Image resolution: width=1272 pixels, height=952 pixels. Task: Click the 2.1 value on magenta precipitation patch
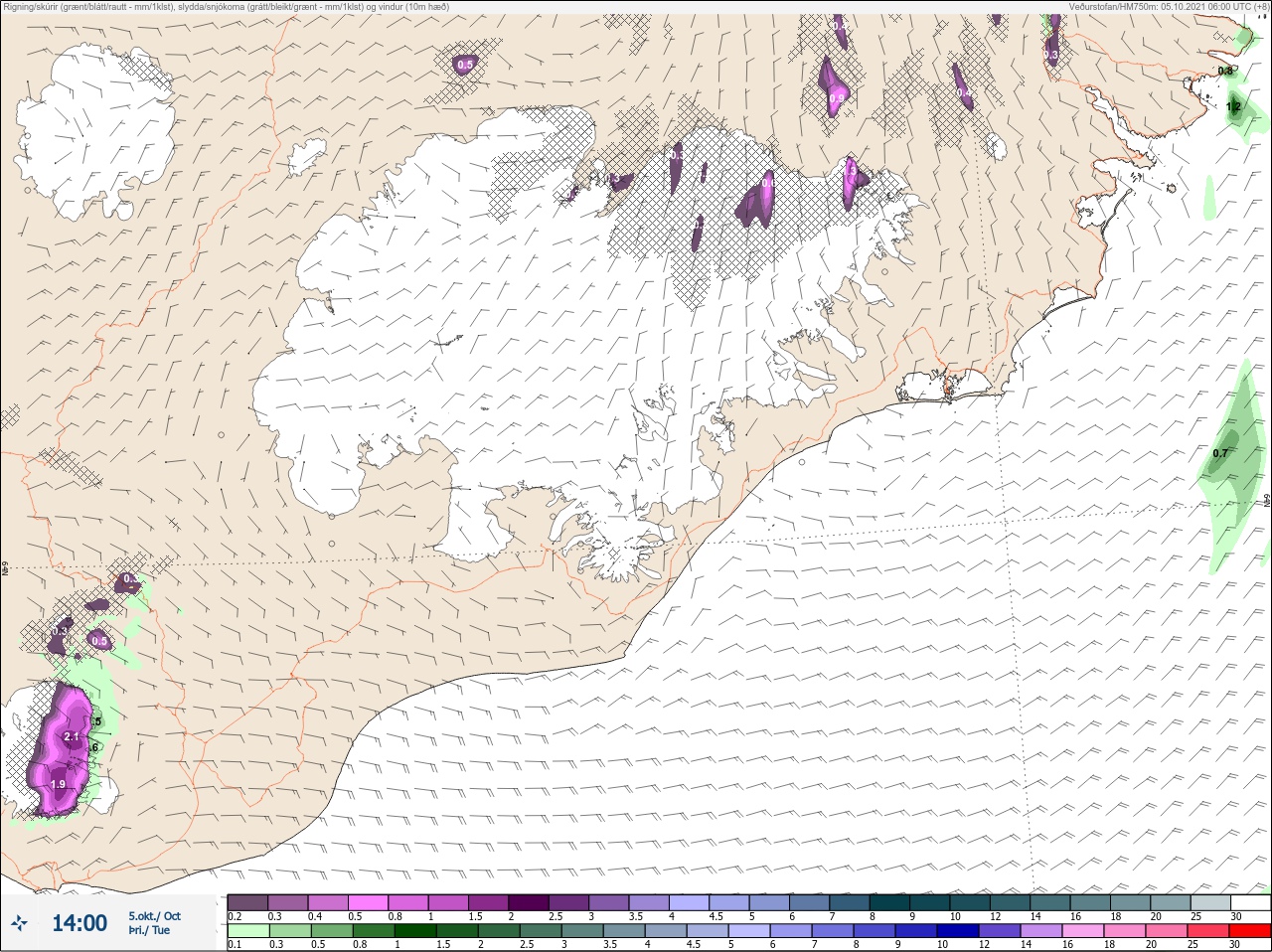tap(71, 736)
